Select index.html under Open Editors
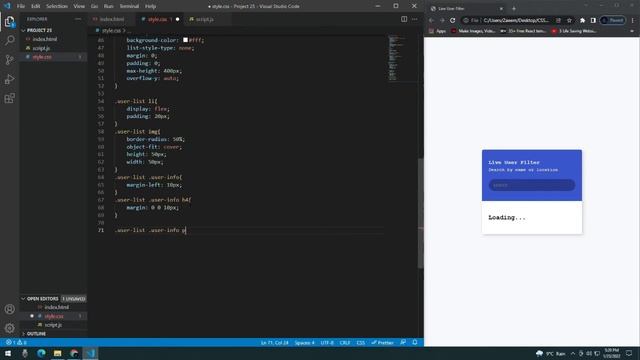Screen dimensions: 640x360 (57, 307)
